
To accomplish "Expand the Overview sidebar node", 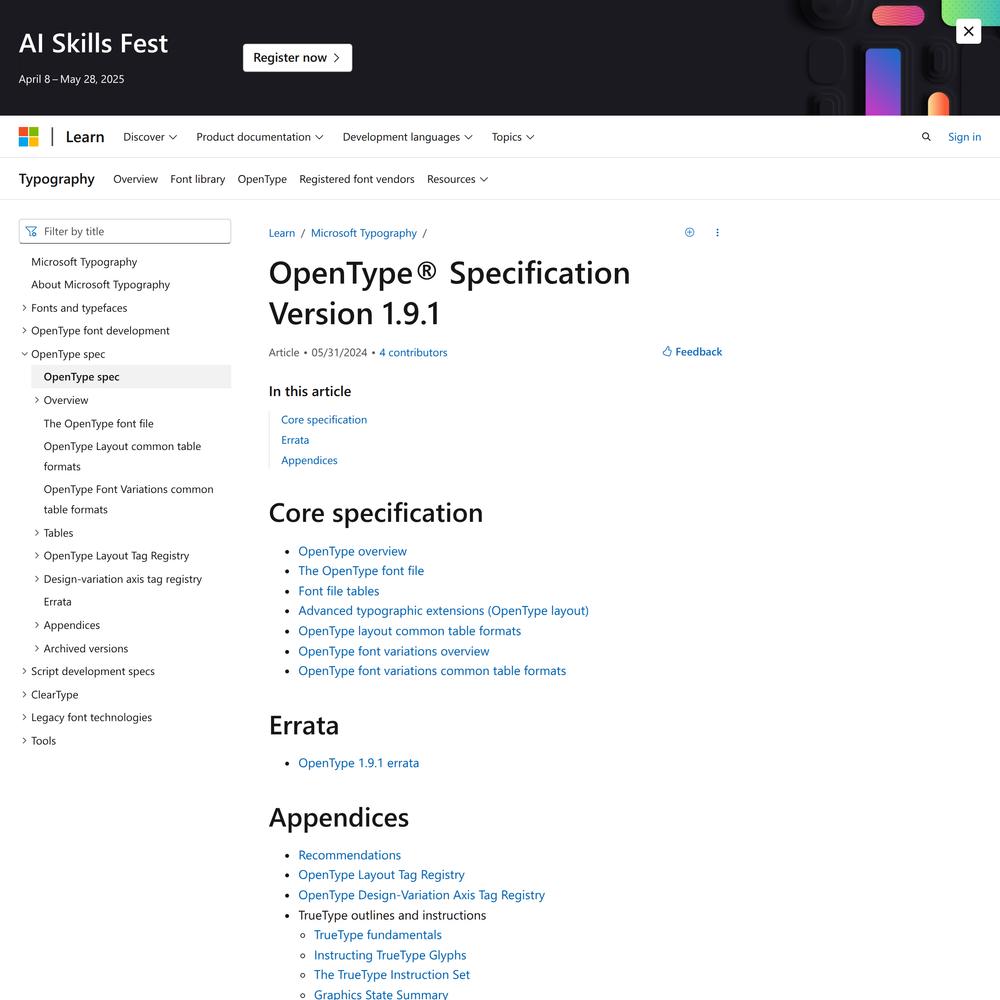I will pyautogui.click(x=36, y=400).
